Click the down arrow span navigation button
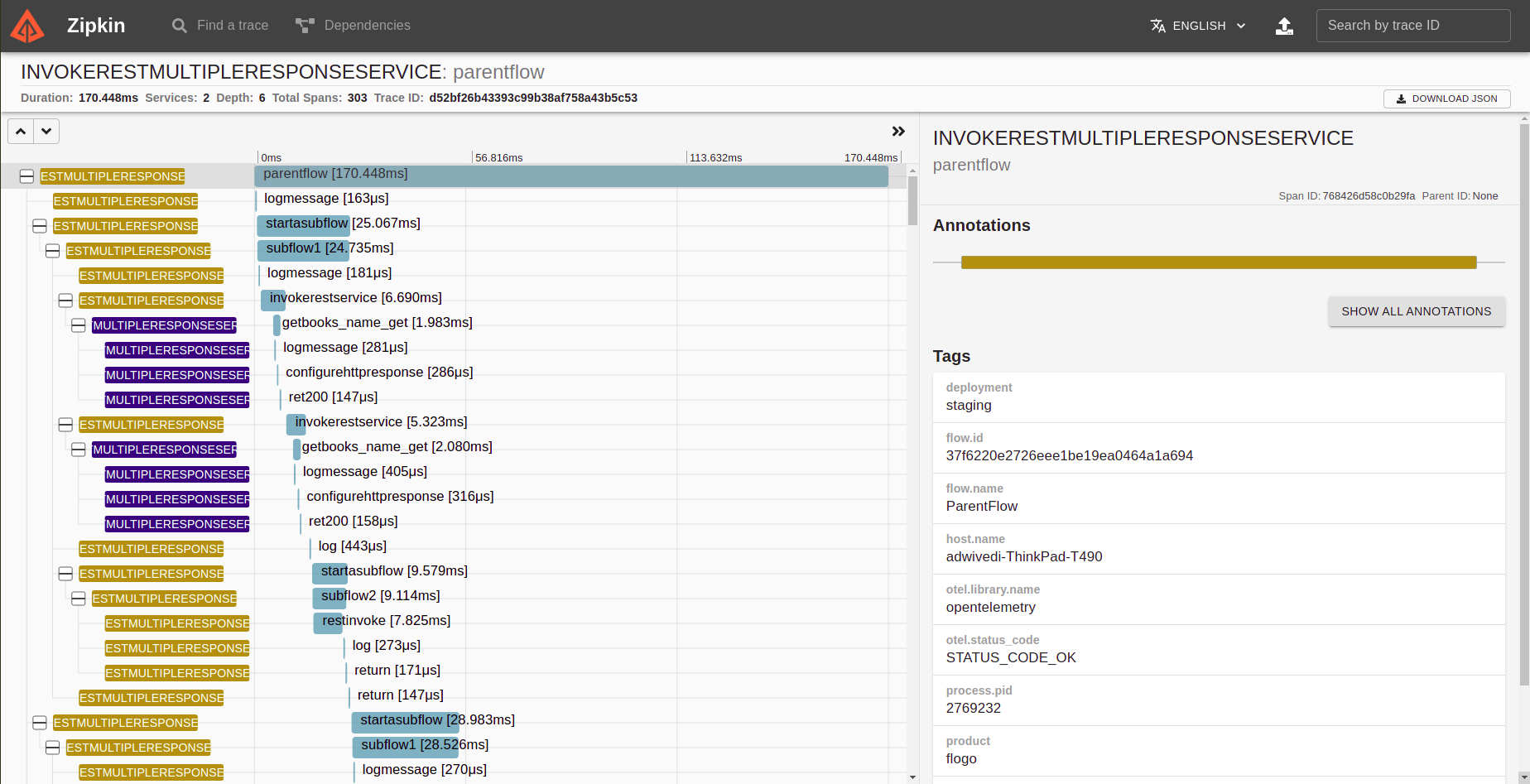This screenshot has height=784, width=1530. click(46, 132)
